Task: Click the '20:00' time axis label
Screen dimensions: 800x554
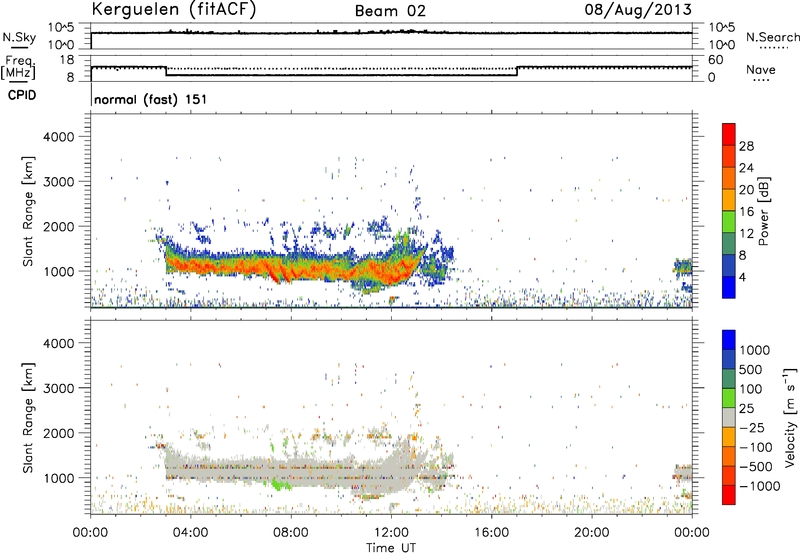Action: coord(592,533)
